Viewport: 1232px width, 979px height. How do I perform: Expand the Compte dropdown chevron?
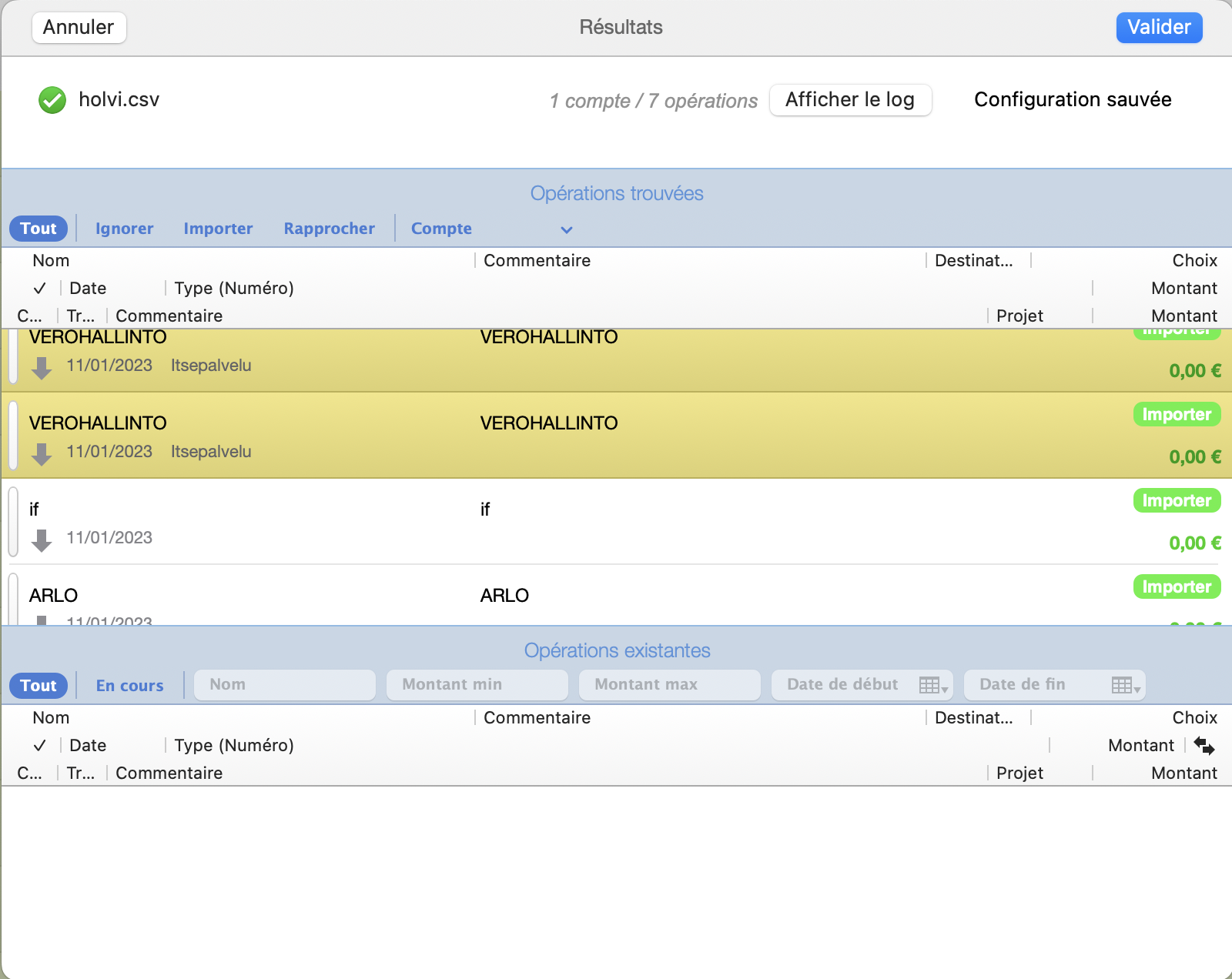click(567, 229)
